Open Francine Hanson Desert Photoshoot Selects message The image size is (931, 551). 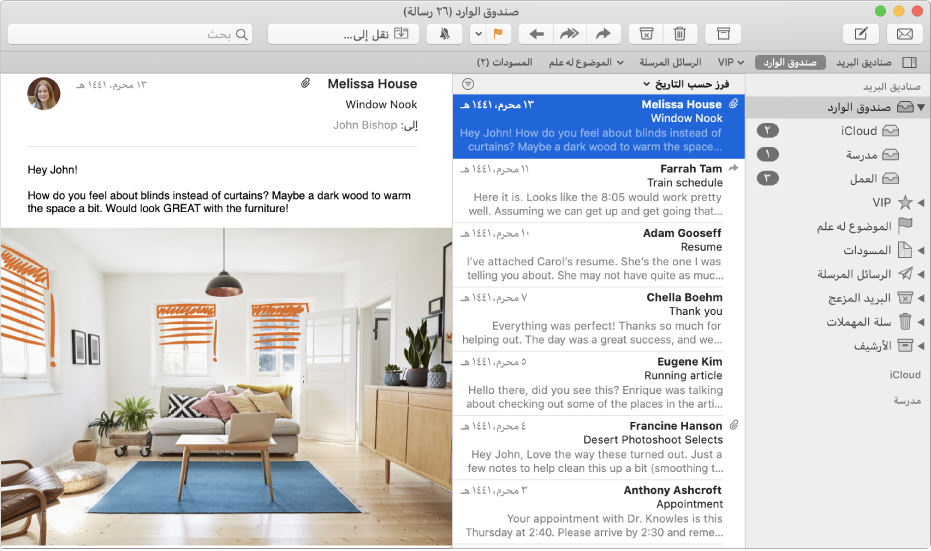click(x=598, y=447)
